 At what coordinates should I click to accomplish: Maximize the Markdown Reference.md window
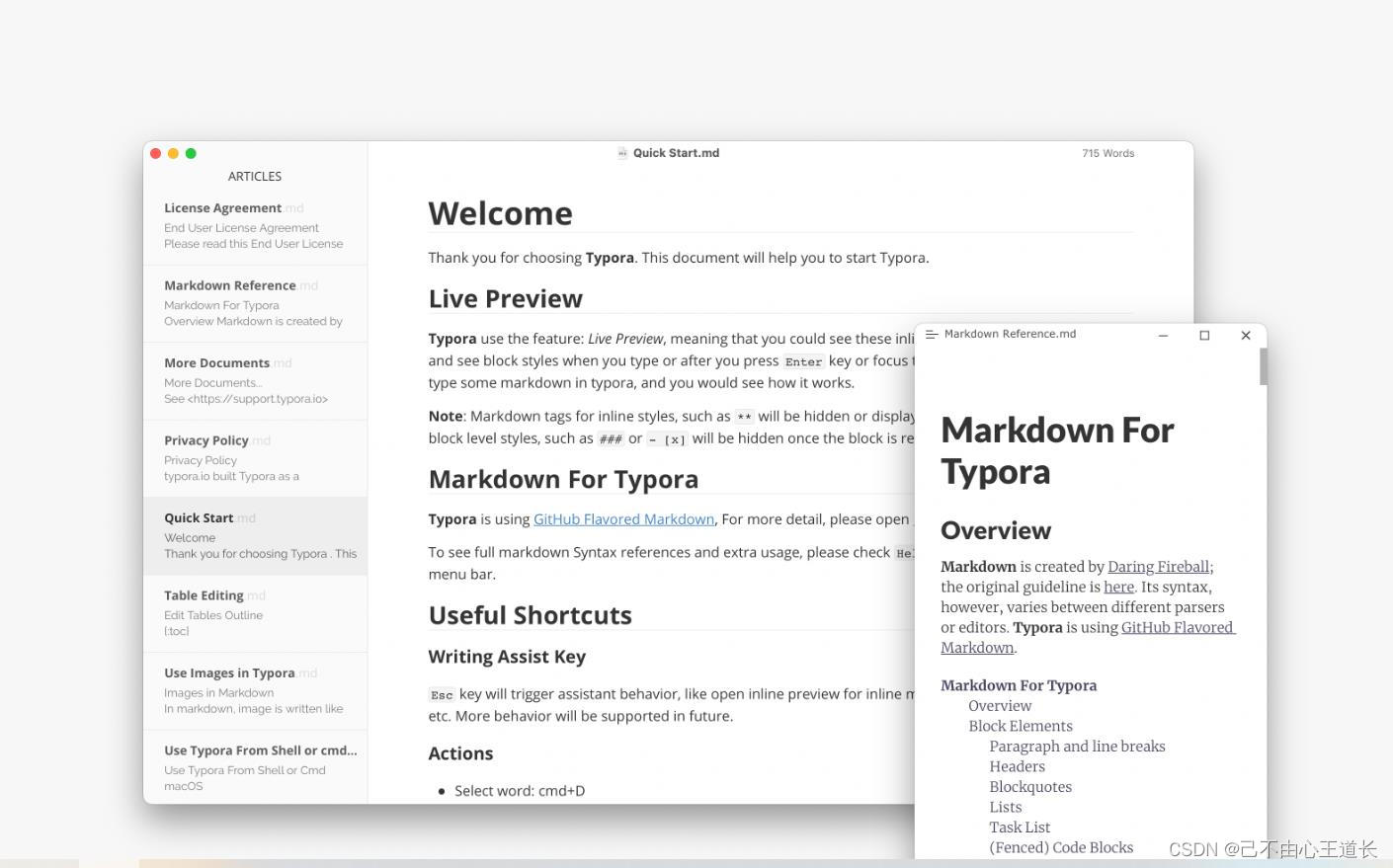tap(1204, 336)
